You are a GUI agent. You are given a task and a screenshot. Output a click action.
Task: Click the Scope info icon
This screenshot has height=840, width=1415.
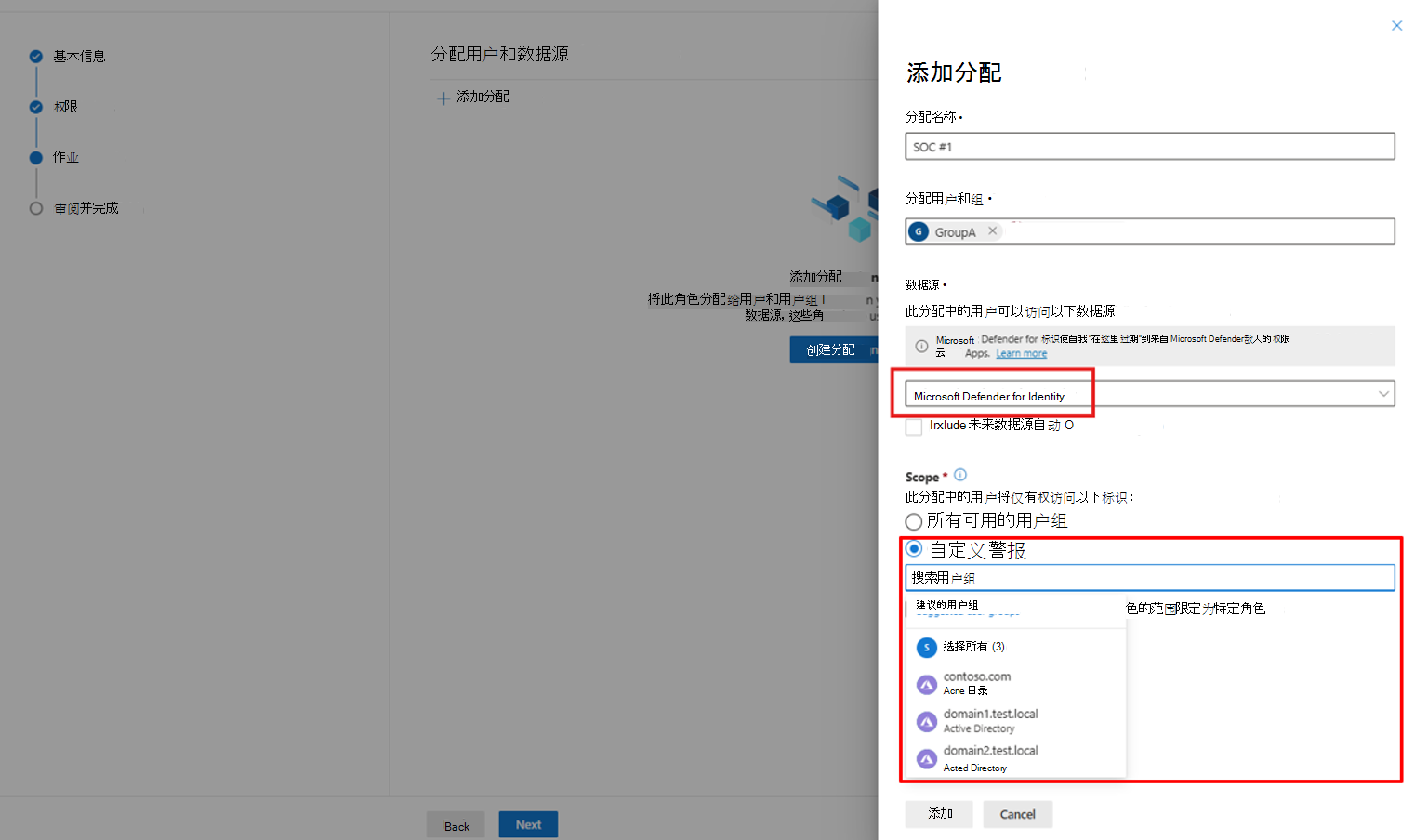click(960, 475)
